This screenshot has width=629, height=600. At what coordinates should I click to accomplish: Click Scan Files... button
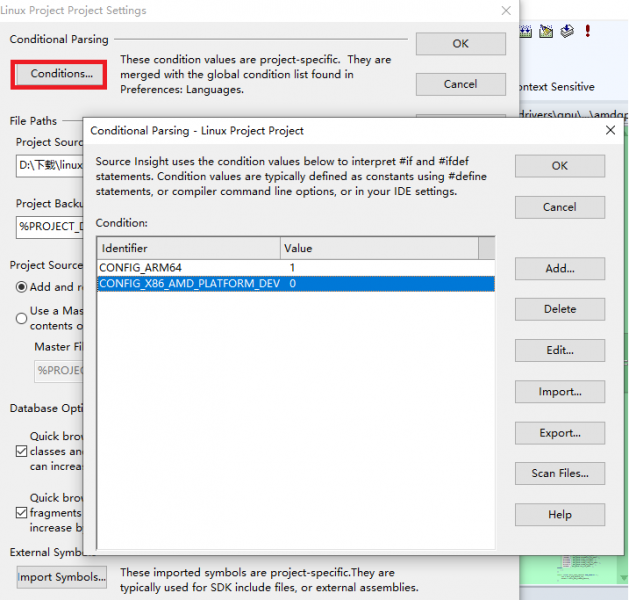[x=559, y=473]
